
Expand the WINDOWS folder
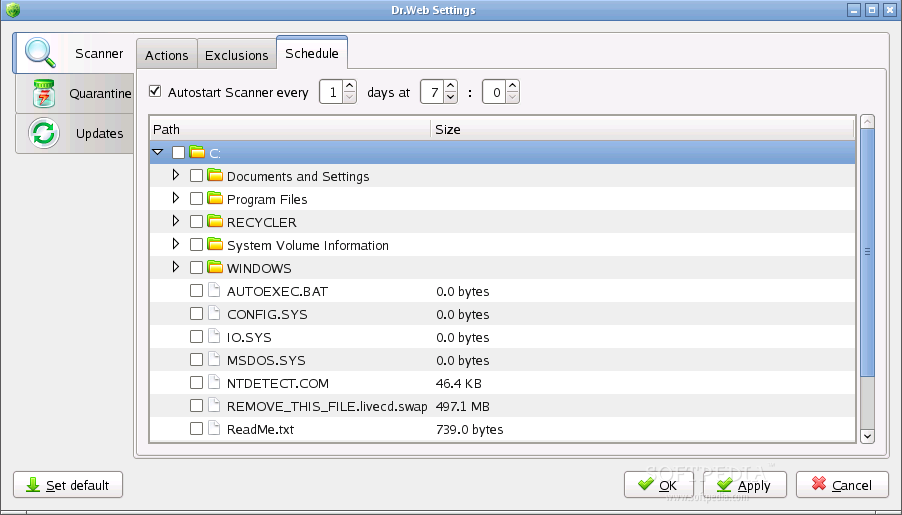click(x=176, y=266)
